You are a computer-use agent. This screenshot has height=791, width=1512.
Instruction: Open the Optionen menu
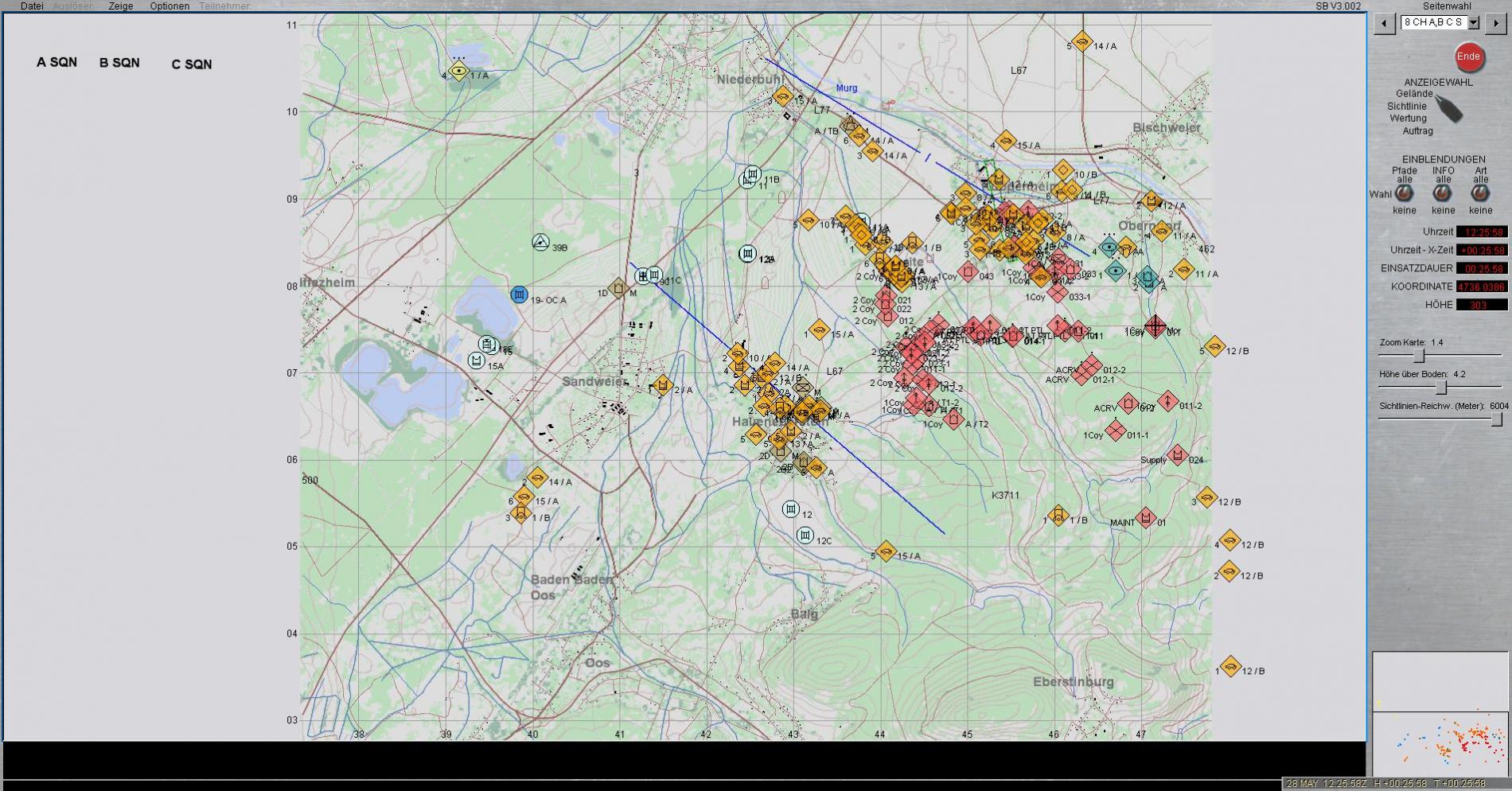(170, 6)
